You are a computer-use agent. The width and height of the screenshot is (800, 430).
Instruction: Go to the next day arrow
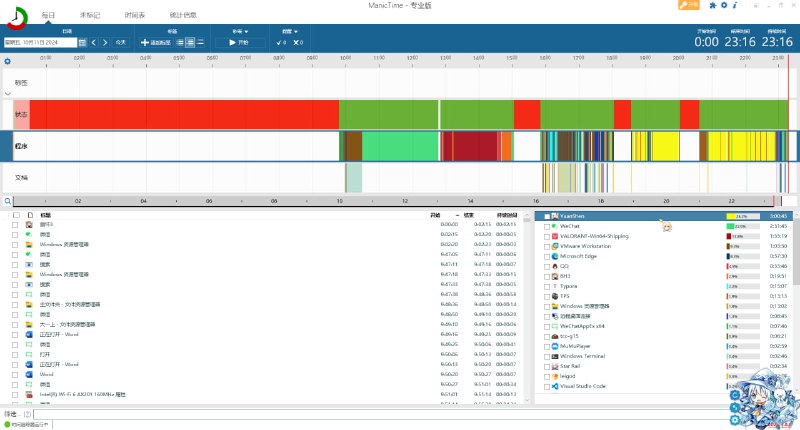105,42
